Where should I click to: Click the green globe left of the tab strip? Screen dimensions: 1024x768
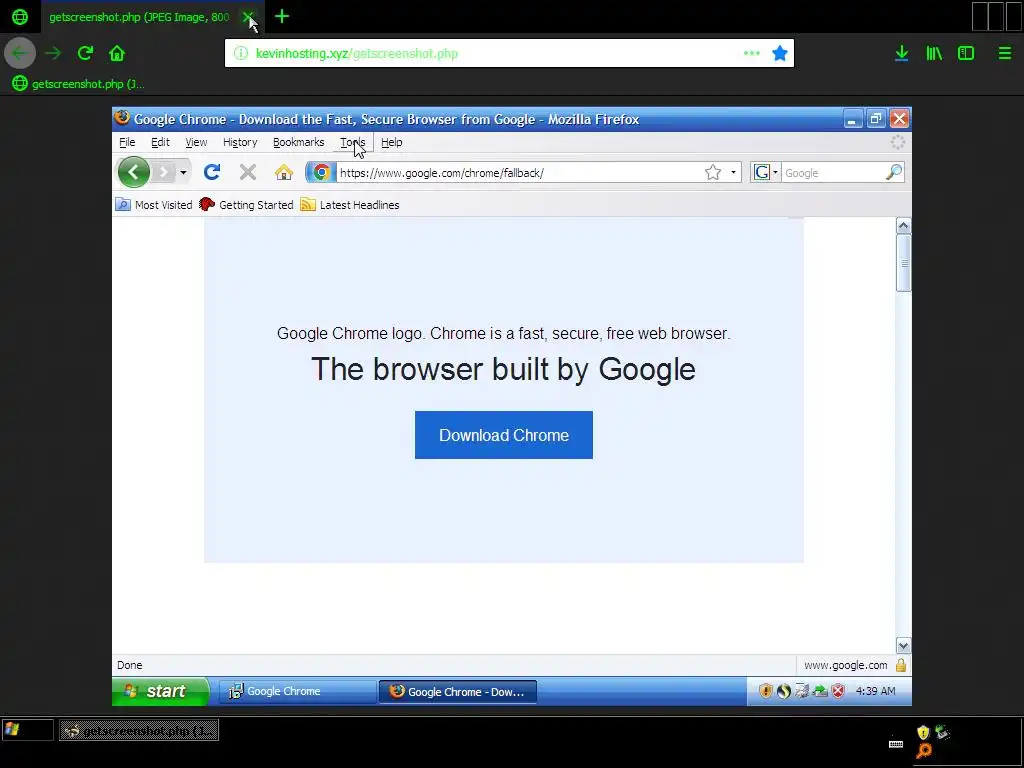tap(20, 17)
